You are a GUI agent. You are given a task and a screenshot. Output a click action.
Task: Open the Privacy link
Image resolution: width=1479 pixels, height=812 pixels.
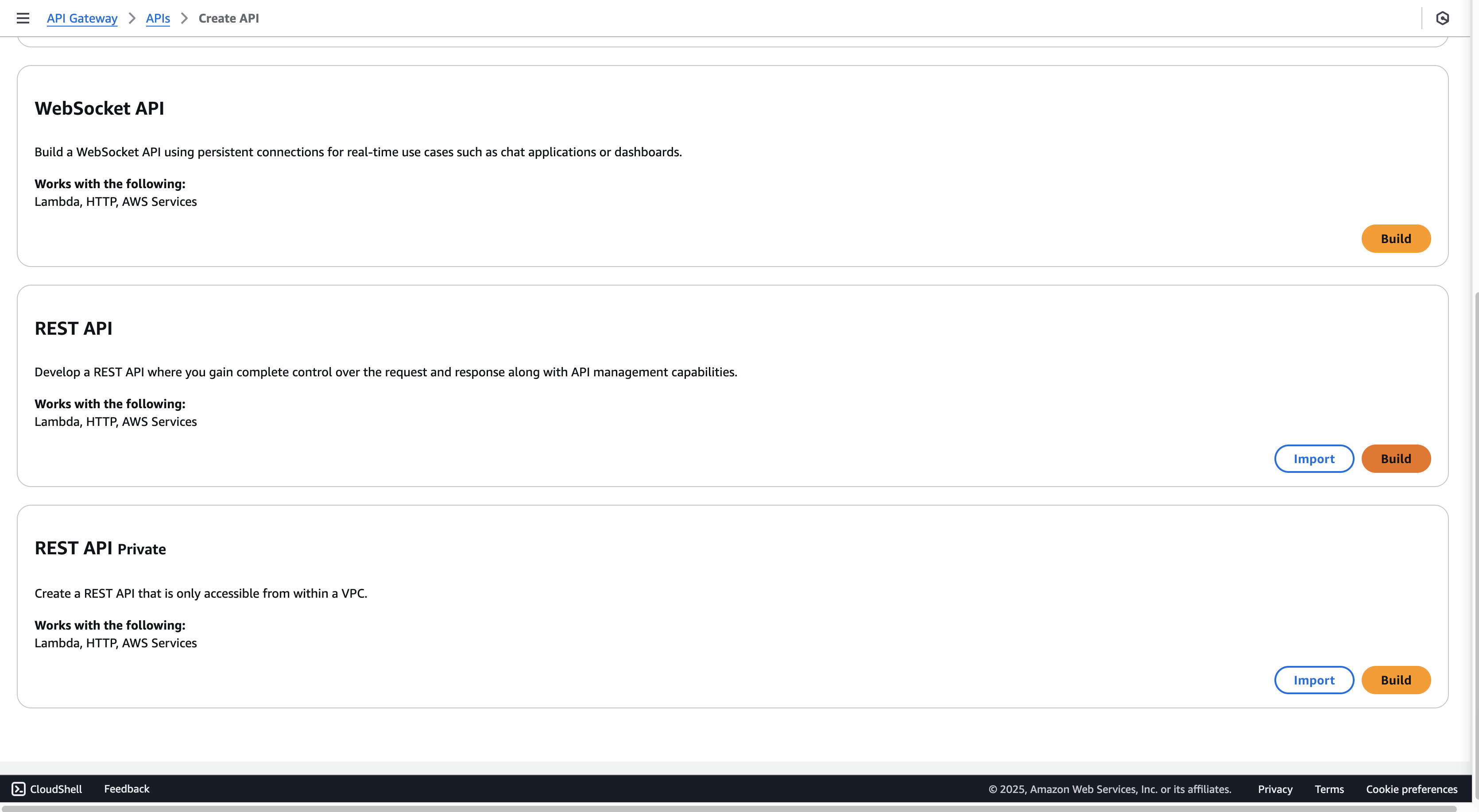[x=1275, y=789]
